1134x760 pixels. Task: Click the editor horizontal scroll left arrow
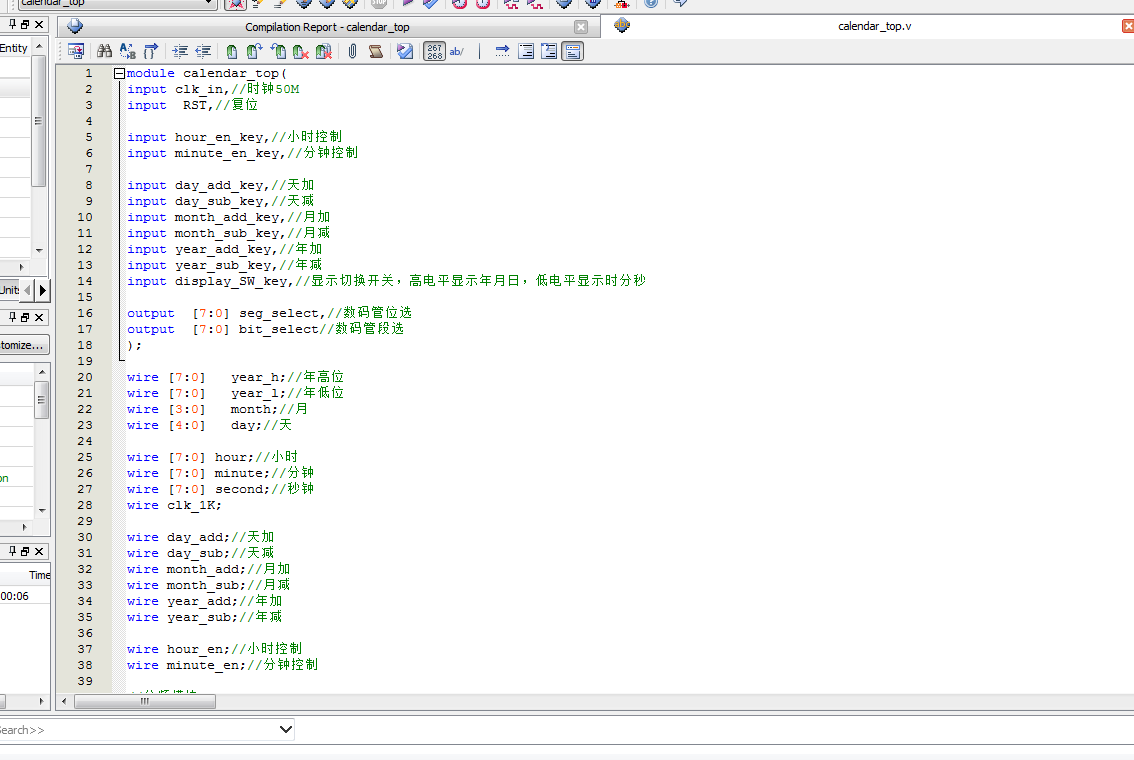pos(64,701)
